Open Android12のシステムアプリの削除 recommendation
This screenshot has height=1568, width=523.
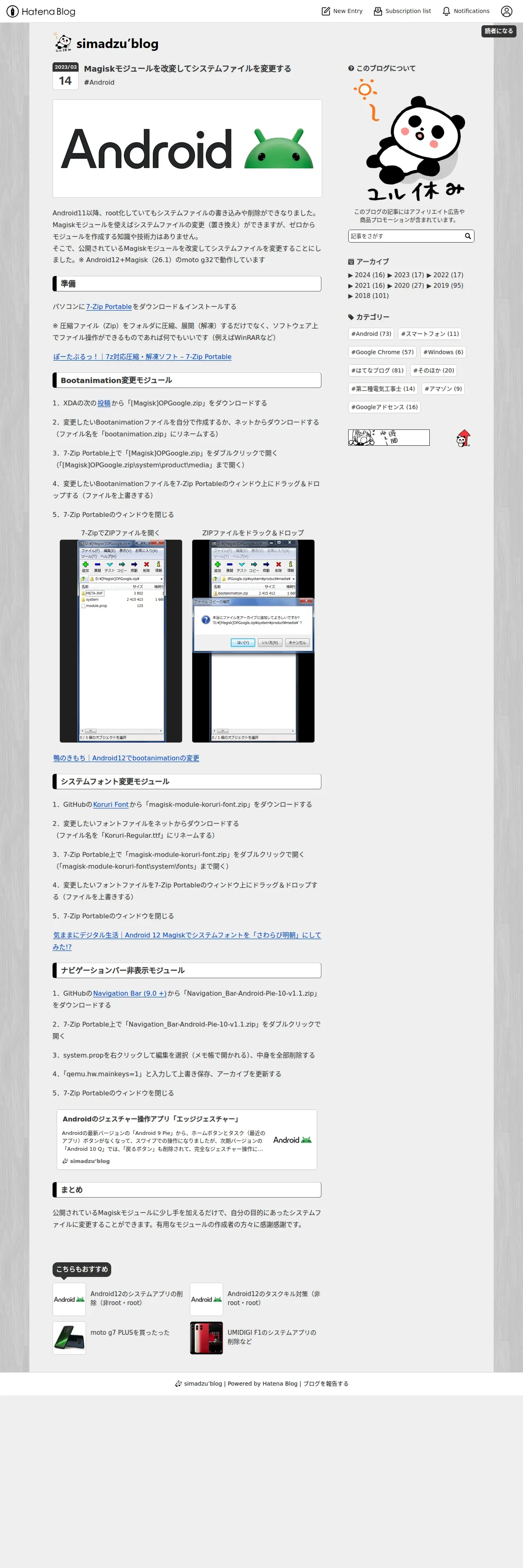click(x=136, y=1299)
